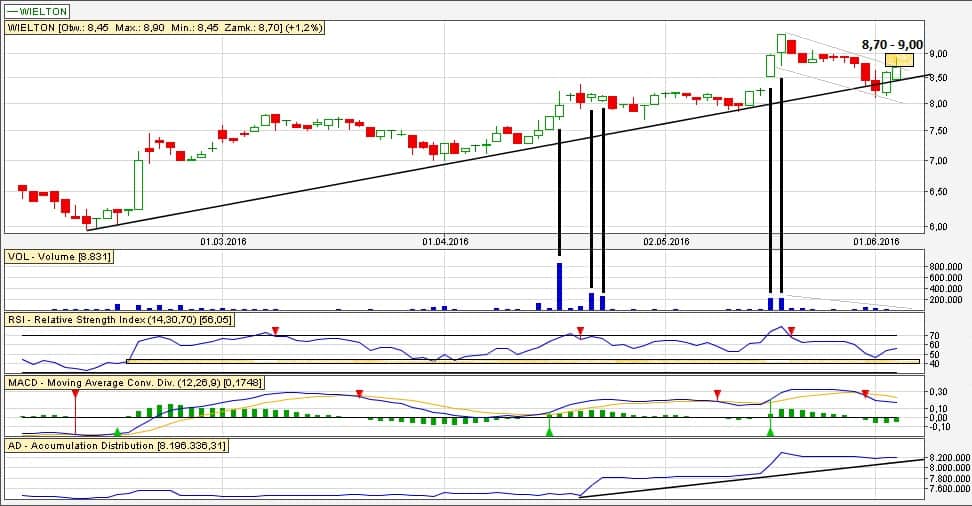Click the leftmost green triangle in MACD panel
The height and width of the screenshot is (506, 972).
pos(118,431)
